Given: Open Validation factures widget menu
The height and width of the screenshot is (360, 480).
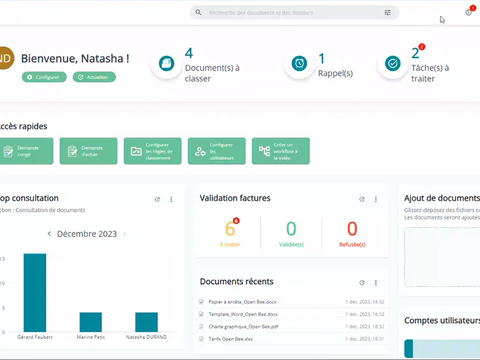Looking at the screenshot, I should (376, 199).
